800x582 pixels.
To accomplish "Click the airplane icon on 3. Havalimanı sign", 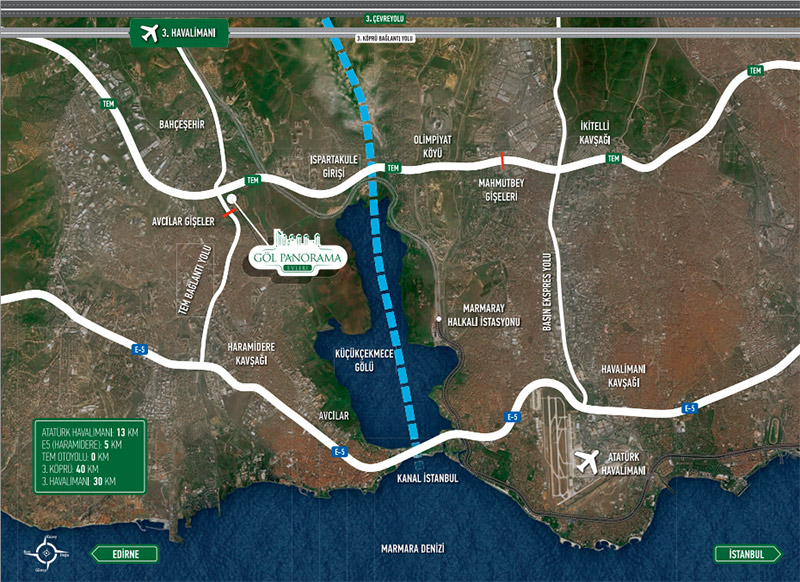I will 153,34.
